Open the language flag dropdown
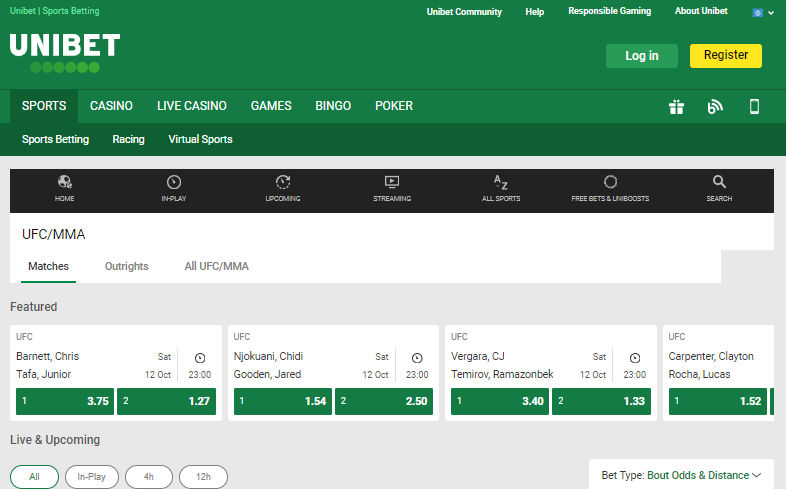Image resolution: width=786 pixels, height=489 pixels. [x=763, y=12]
